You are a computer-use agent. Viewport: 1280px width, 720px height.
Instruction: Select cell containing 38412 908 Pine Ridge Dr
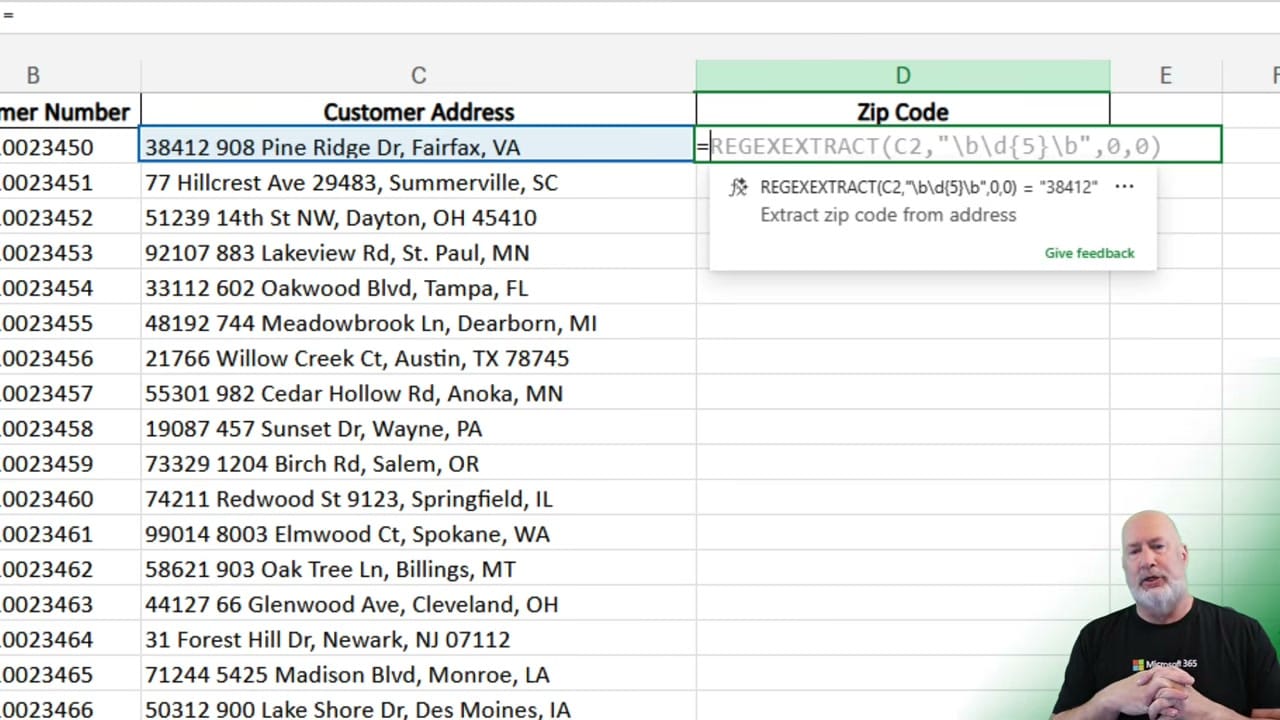coord(418,147)
